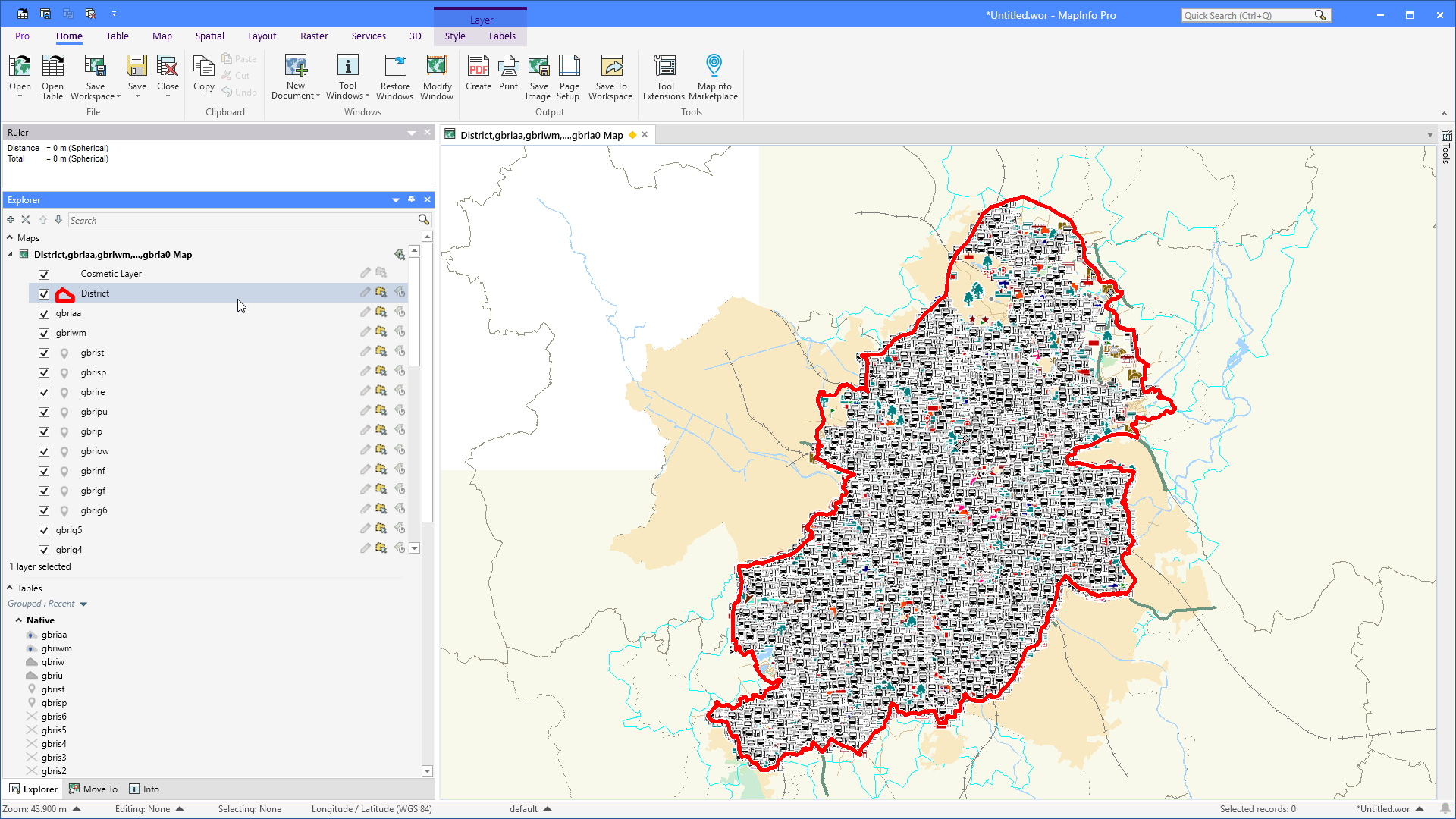
Task: Collapse the Native tables group
Action: (x=19, y=620)
